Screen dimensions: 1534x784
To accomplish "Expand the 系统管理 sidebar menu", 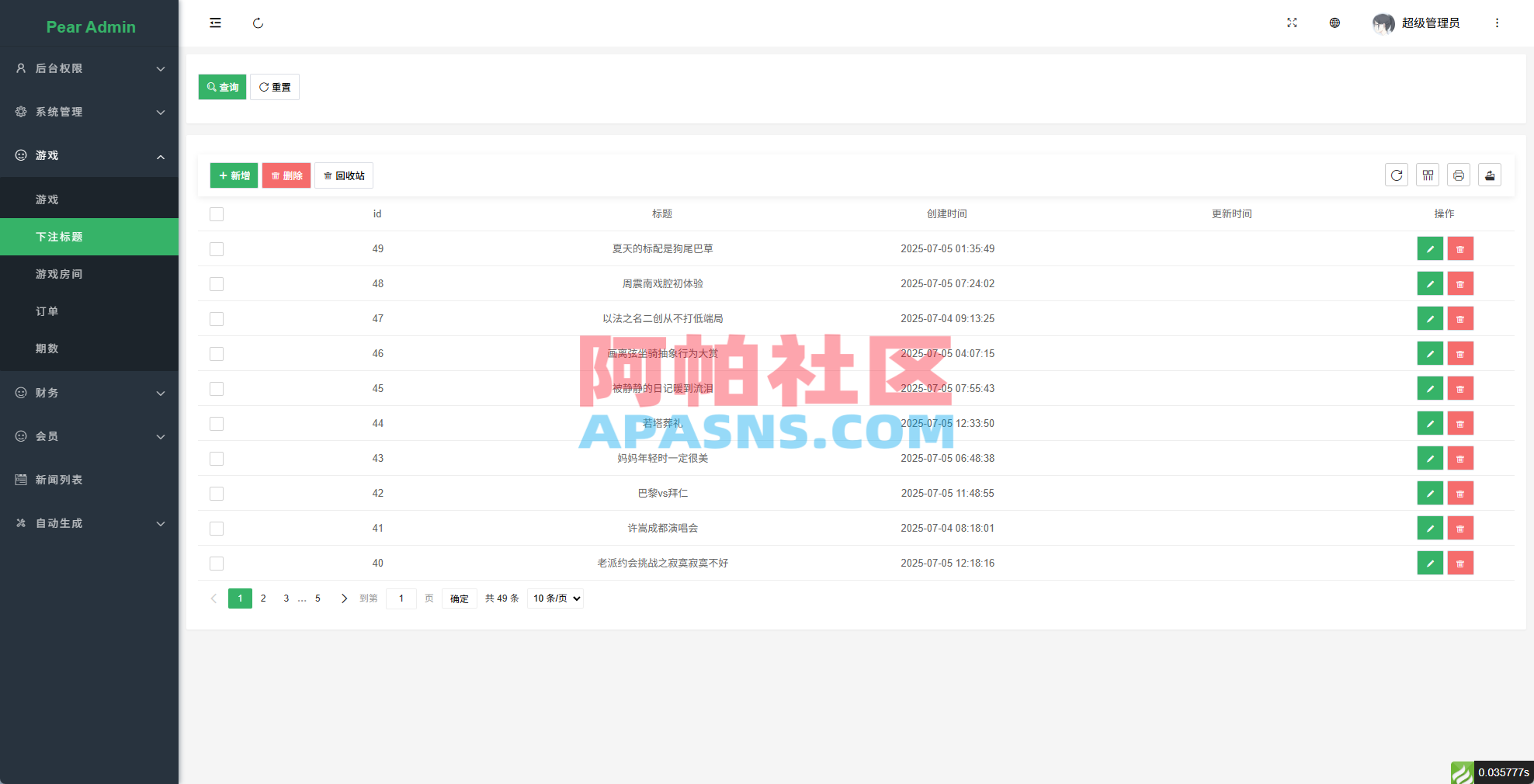I will tap(89, 112).
